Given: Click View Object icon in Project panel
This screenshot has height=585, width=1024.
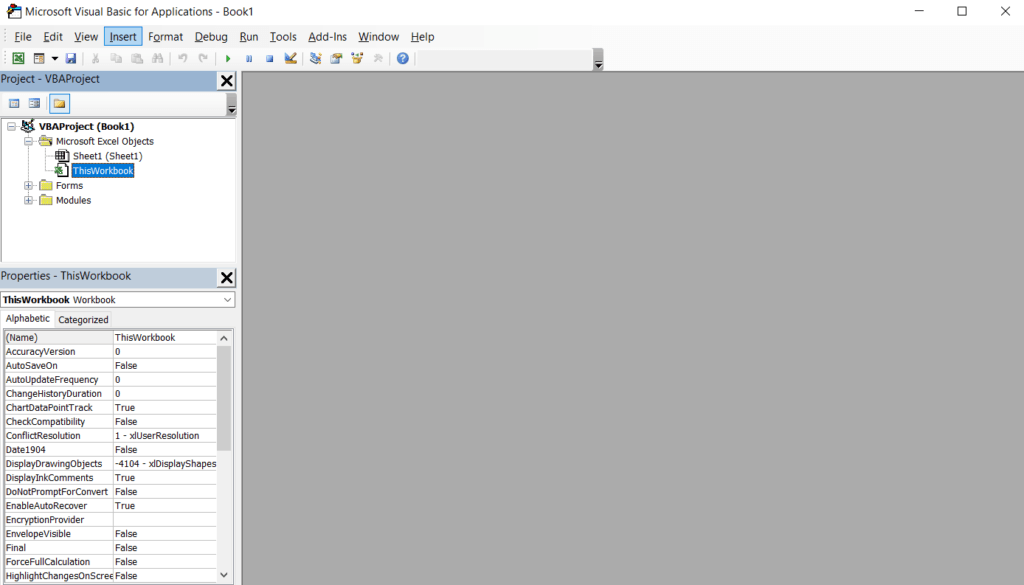Looking at the screenshot, I should (x=35, y=104).
